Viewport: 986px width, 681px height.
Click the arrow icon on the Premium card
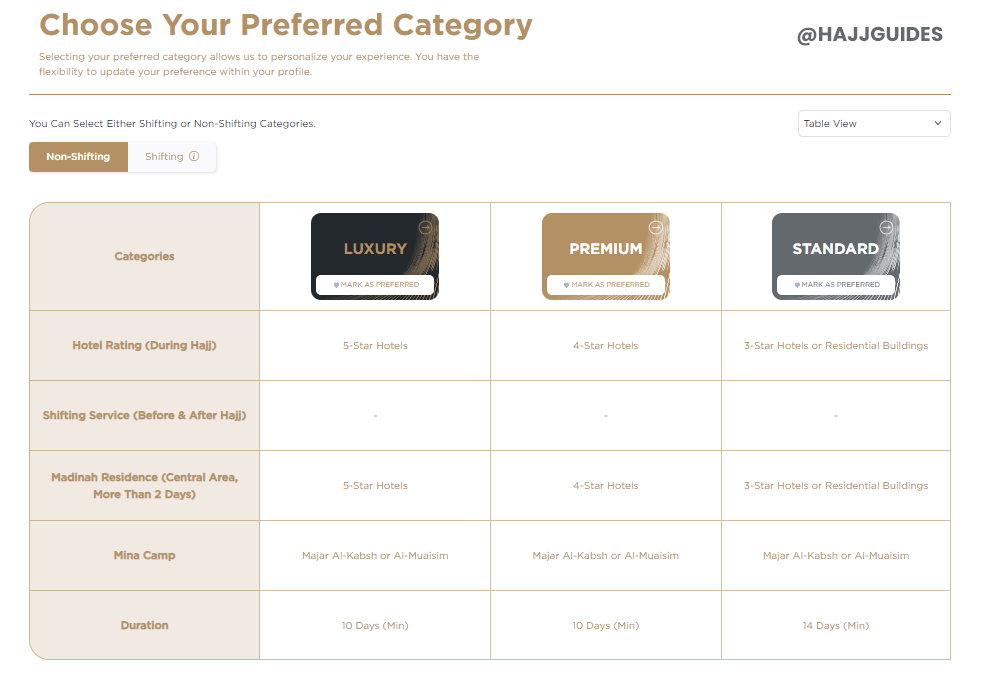(x=656, y=227)
